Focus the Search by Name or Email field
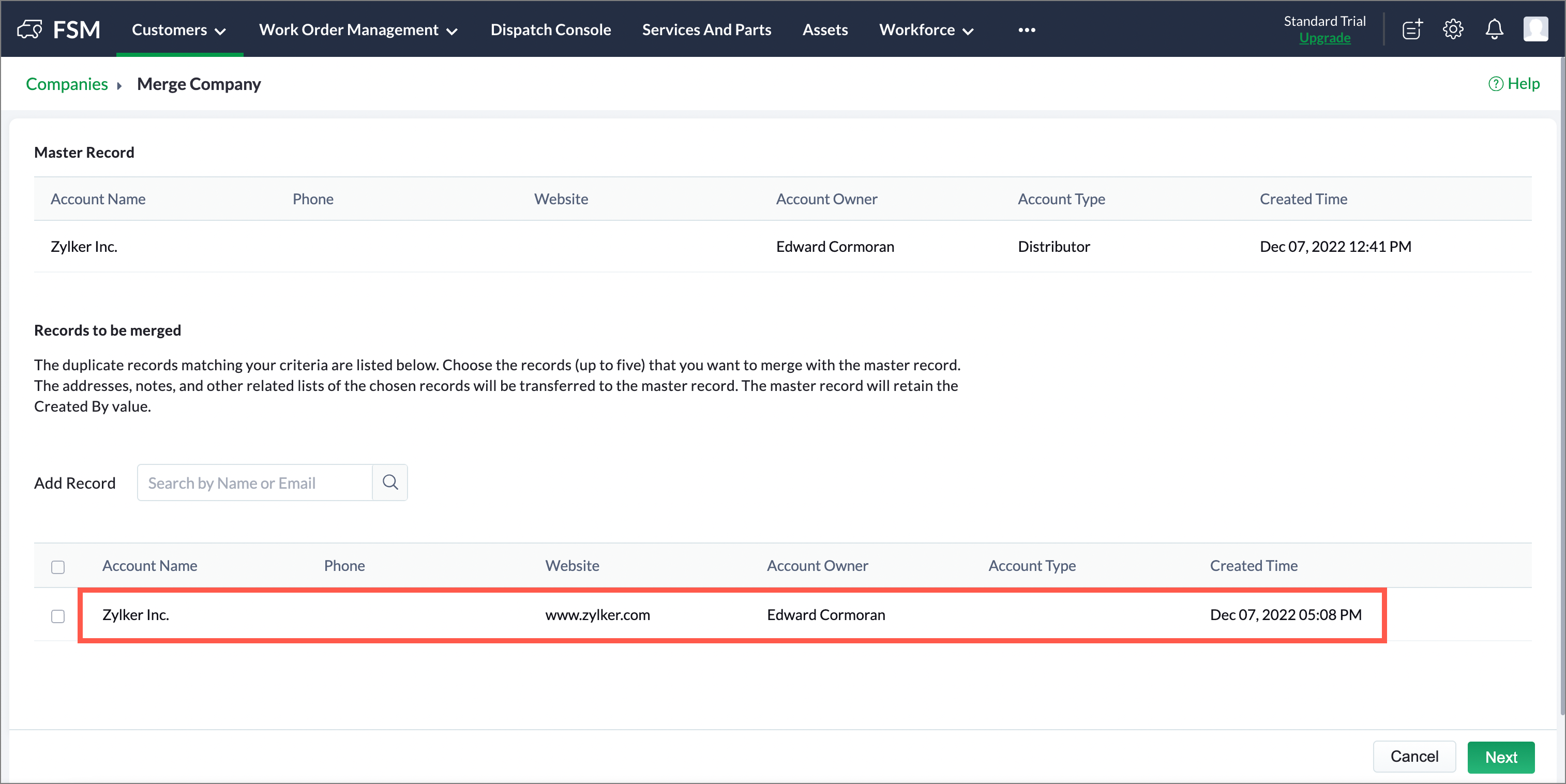 coord(255,483)
